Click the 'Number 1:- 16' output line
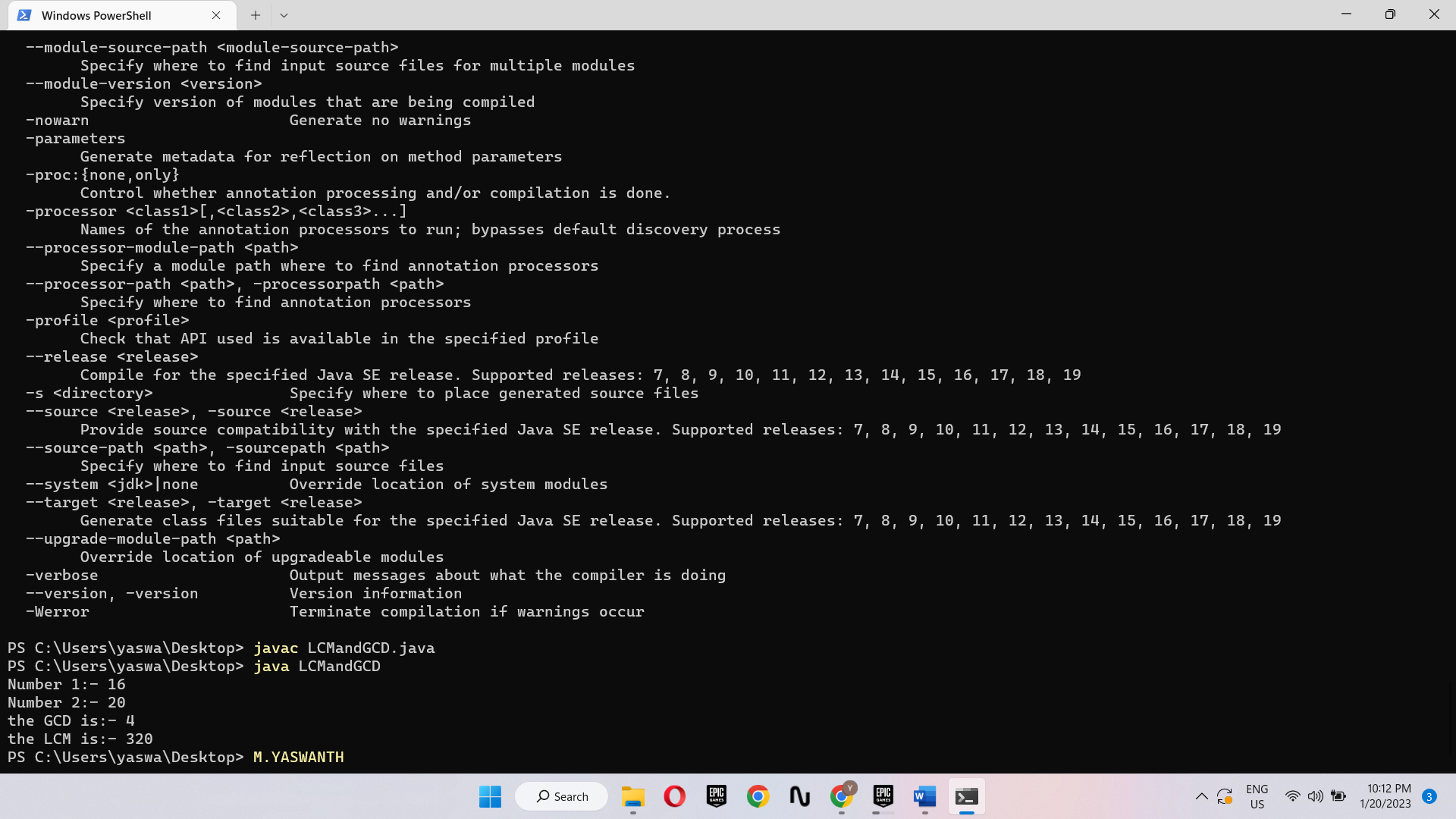 [67, 685]
